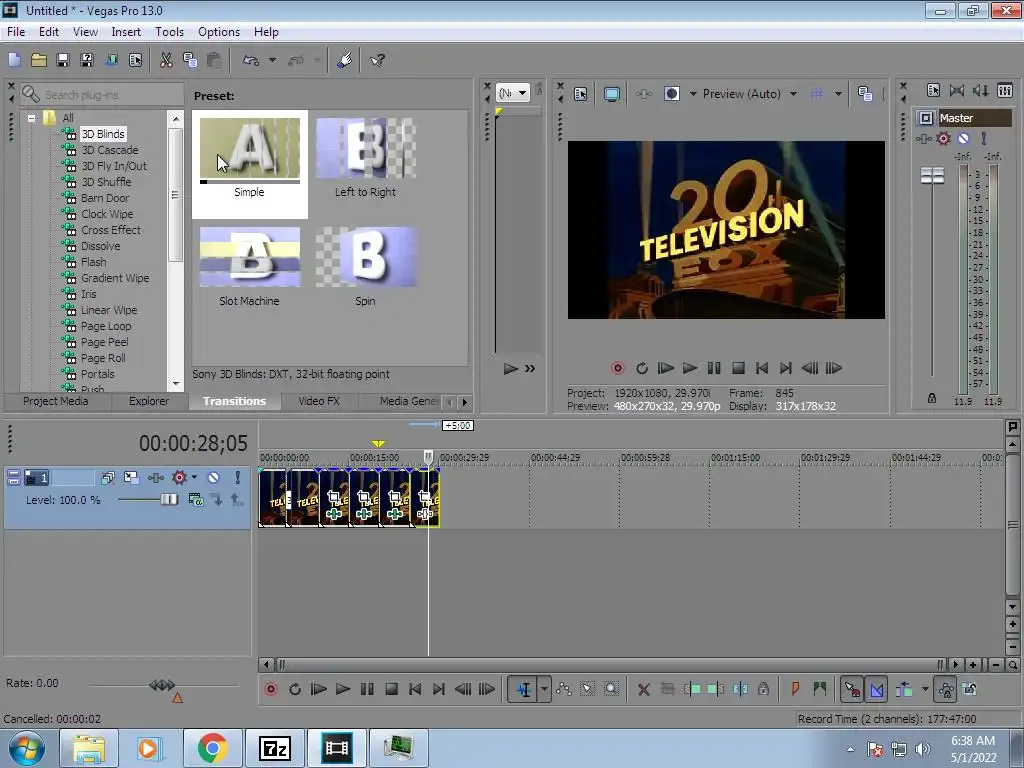The height and width of the screenshot is (768, 1024).
Task: Open the Chrome icon on the taskbar
Action: tap(212, 748)
